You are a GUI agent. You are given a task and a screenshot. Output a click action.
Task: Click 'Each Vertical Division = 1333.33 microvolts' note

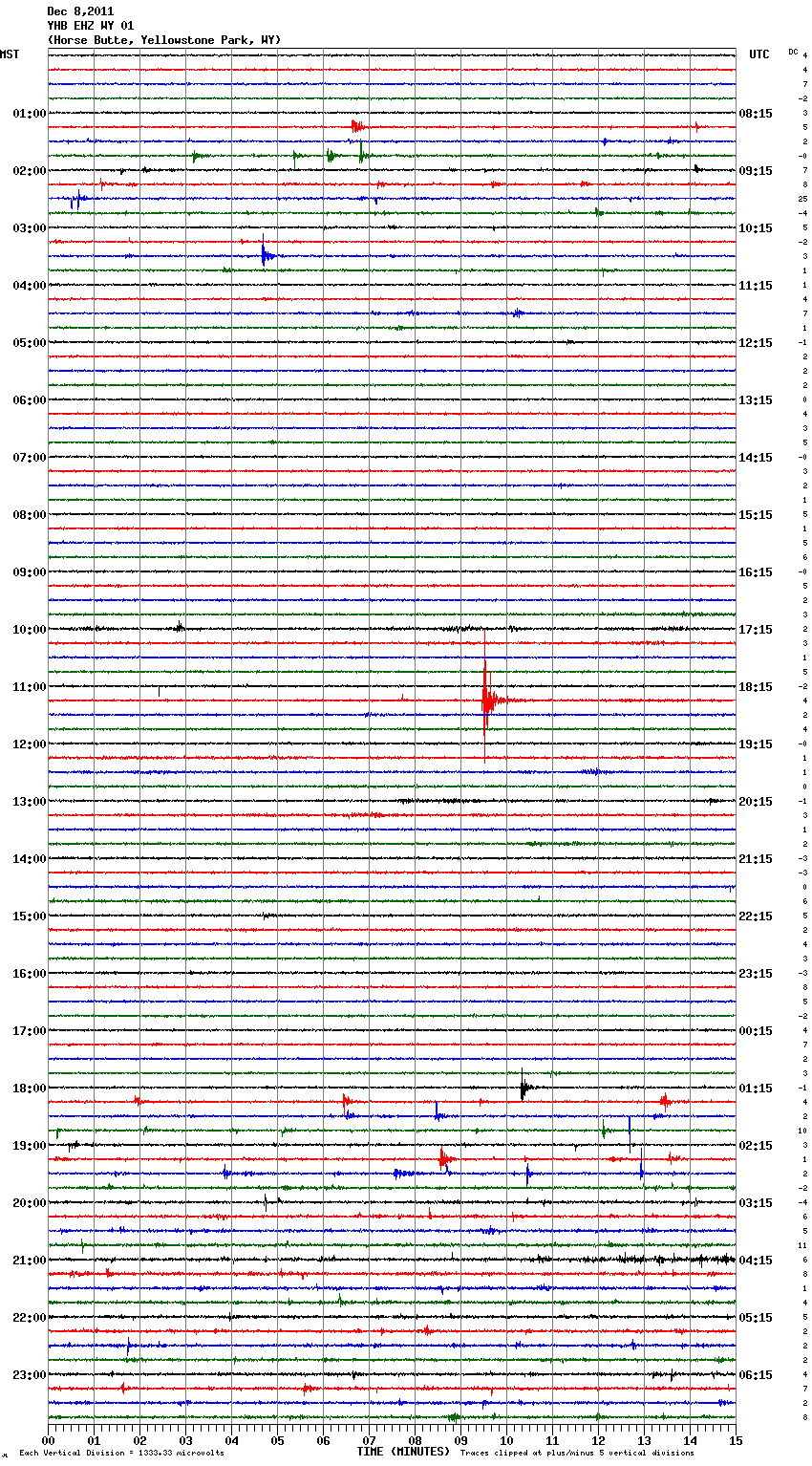(x=121, y=1453)
